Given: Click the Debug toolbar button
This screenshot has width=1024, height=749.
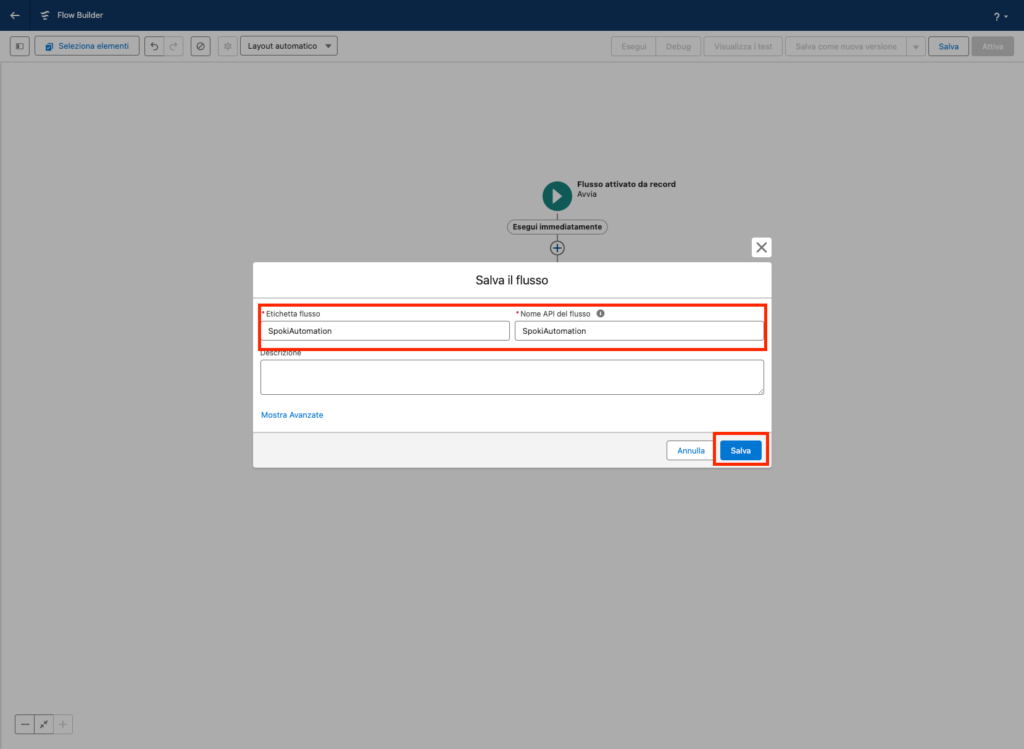Looking at the screenshot, I should 678,46.
